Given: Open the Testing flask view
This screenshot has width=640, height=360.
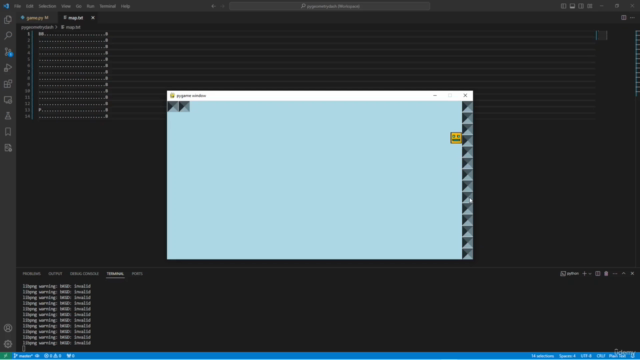Looking at the screenshot, I should [8, 116].
